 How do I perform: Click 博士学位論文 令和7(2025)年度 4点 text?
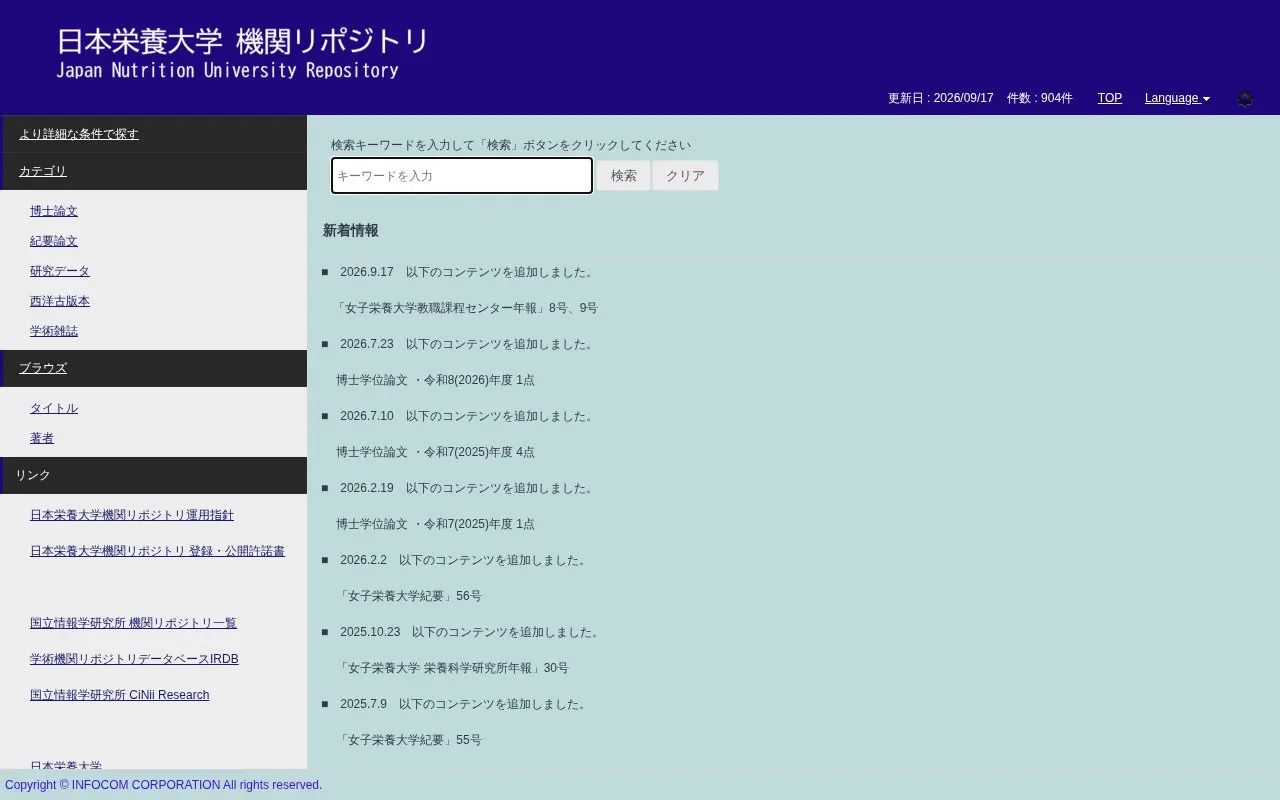pyautogui.click(x=435, y=452)
